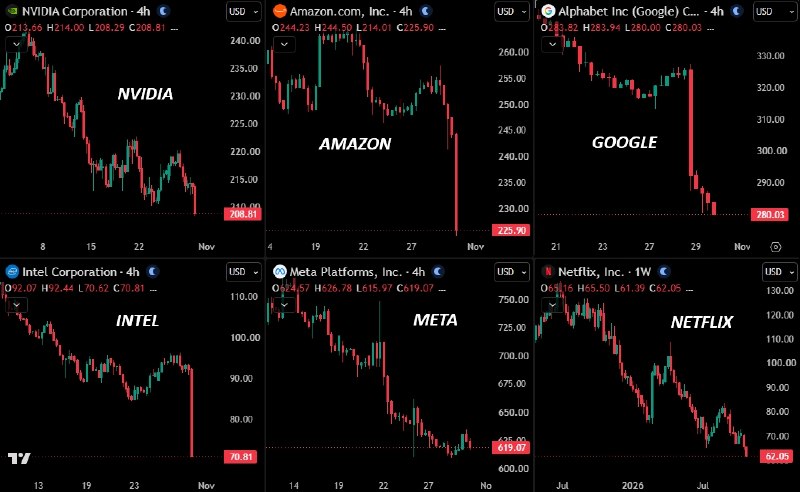Click the Alphabet Google logo icon
Screen dimensions: 800x492
pyautogui.click(x=548, y=11)
